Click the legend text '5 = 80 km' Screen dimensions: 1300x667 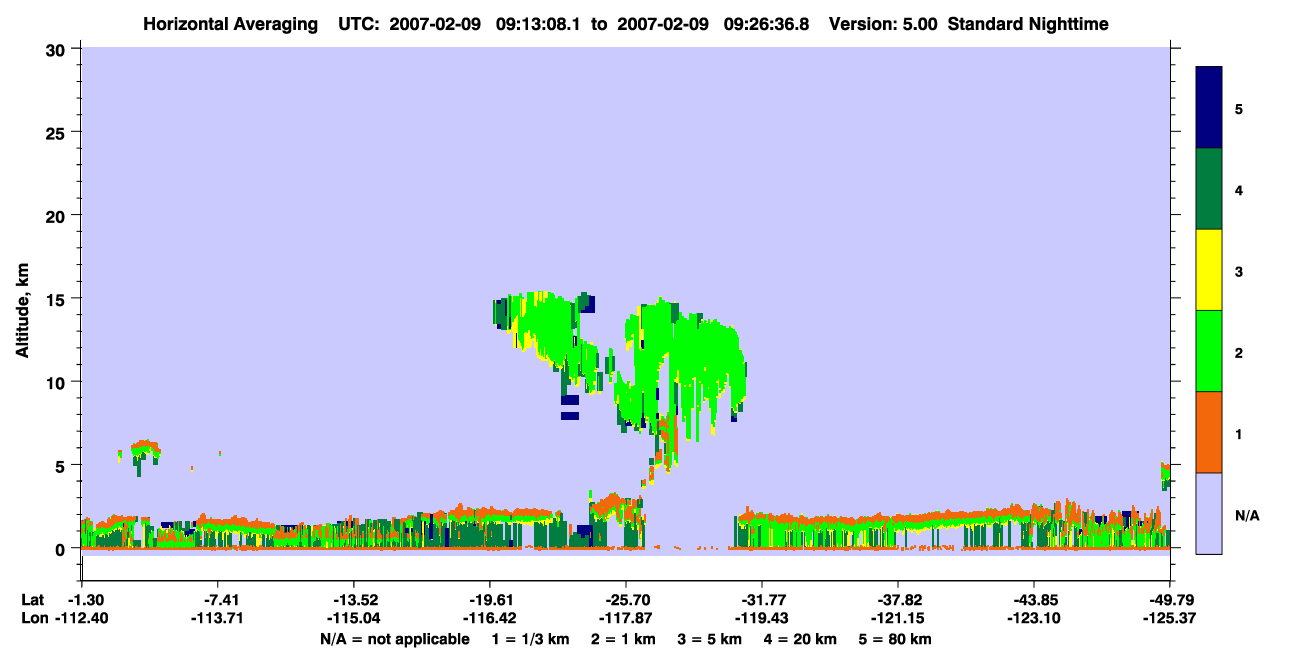(894, 639)
